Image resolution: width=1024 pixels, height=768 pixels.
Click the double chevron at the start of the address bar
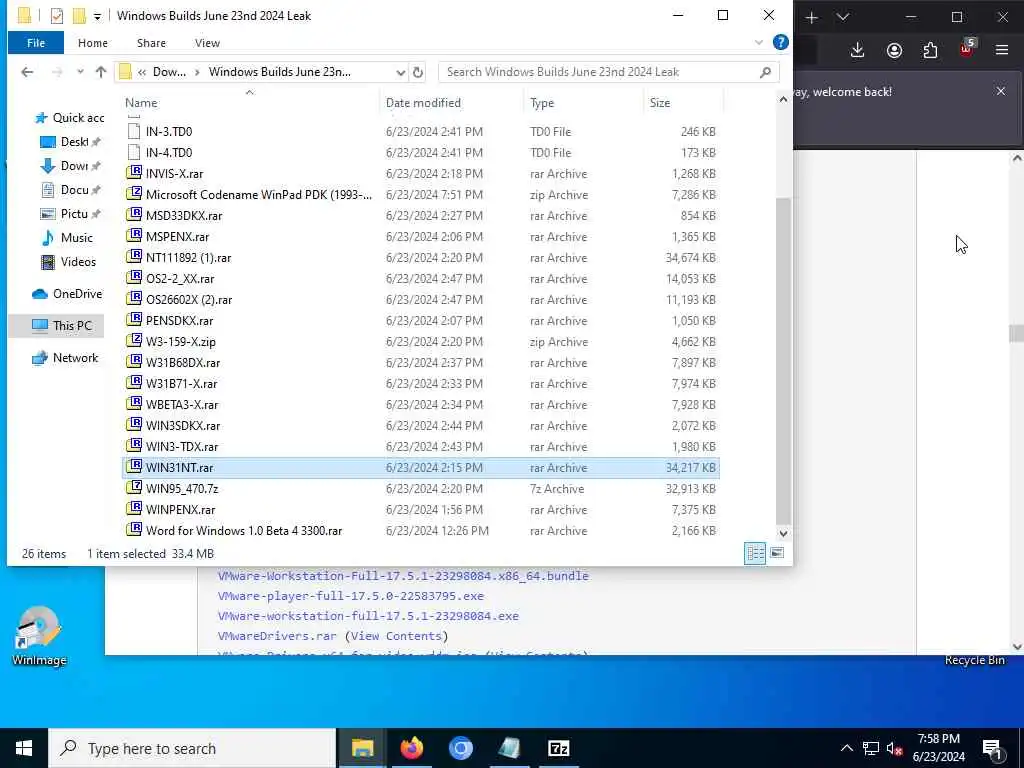pyautogui.click(x=142, y=72)
